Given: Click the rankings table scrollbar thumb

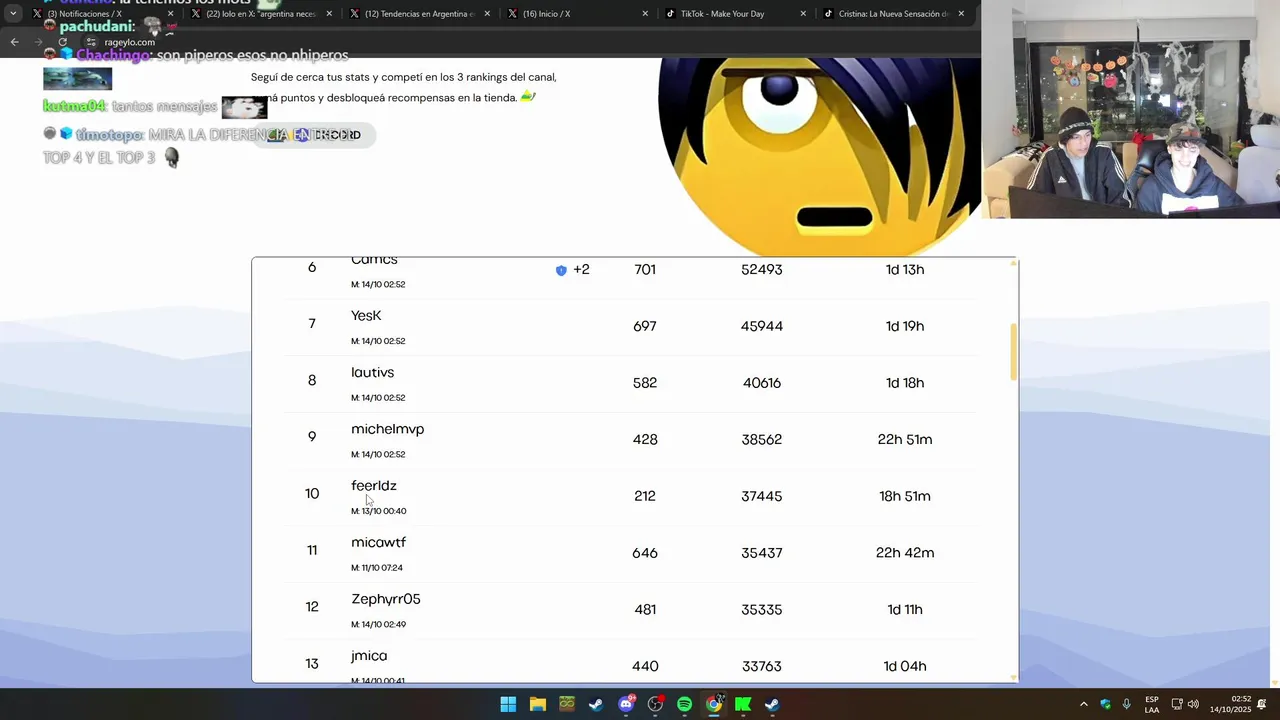Looking at the screenshot, I should click(x=1014, y=351).
